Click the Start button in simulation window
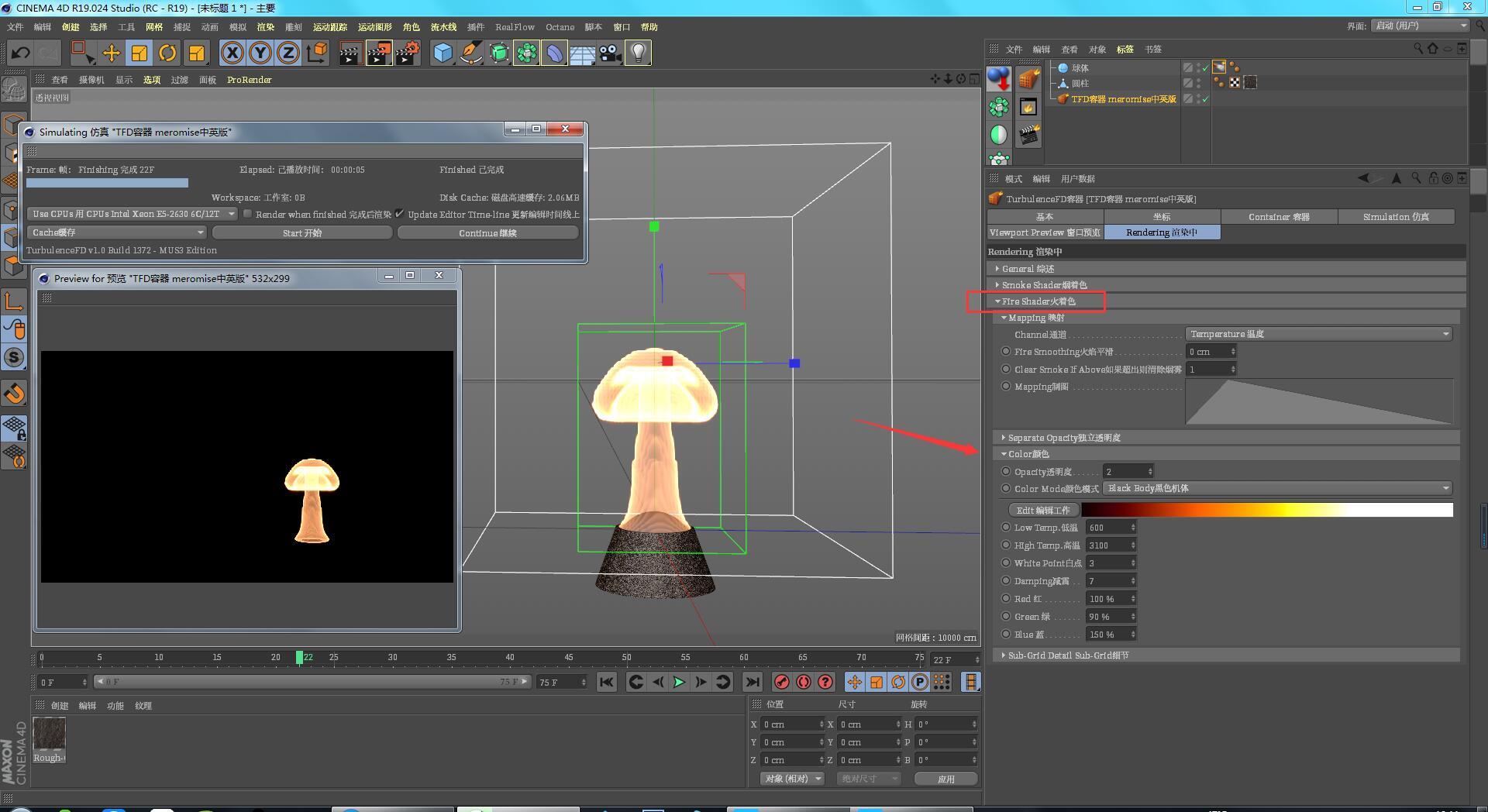 pyautogui.click(x=301, y=232)
